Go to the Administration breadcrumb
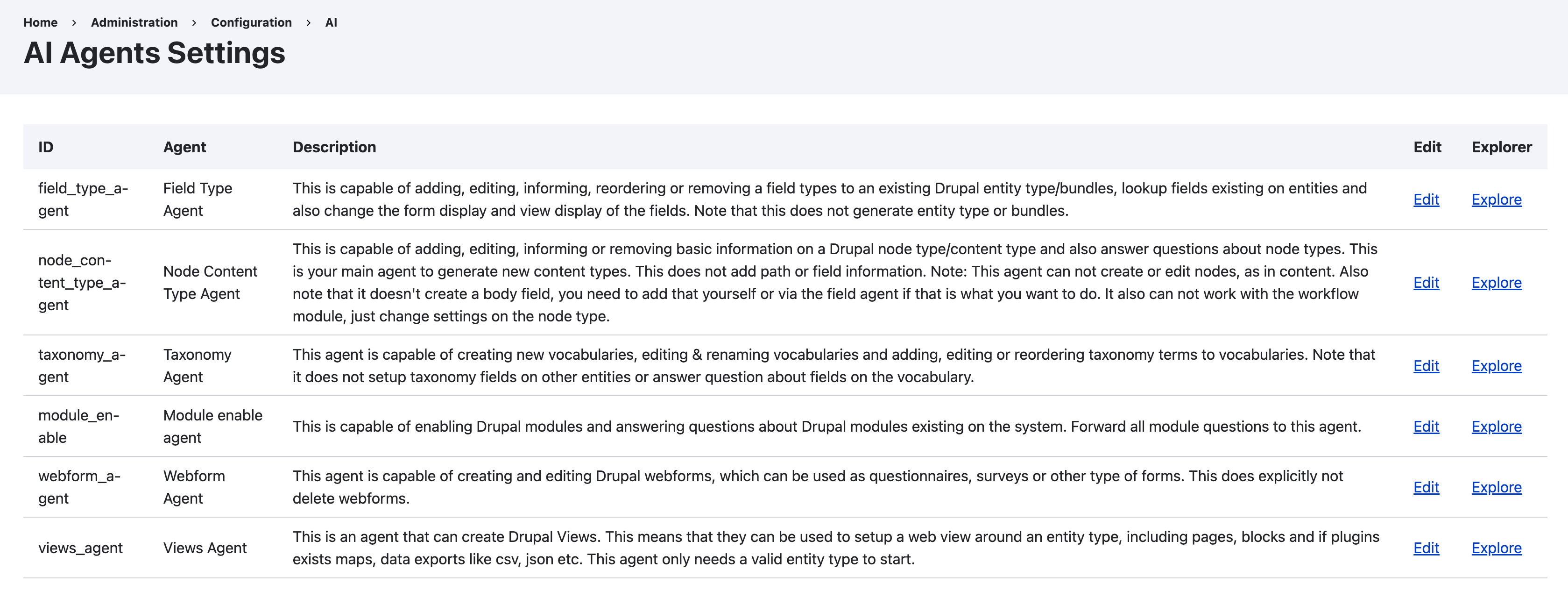Image resolution: width=1568 pixels, height=612 pixels. coord(134,22)
